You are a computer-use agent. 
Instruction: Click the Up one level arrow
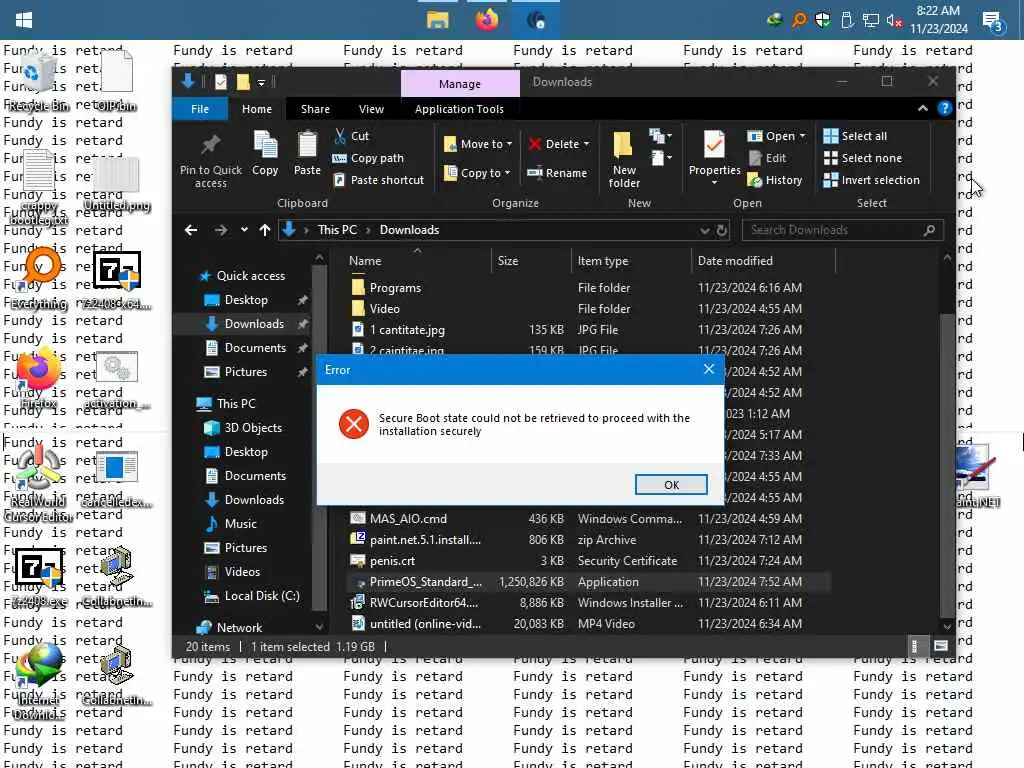click(264, 230)
